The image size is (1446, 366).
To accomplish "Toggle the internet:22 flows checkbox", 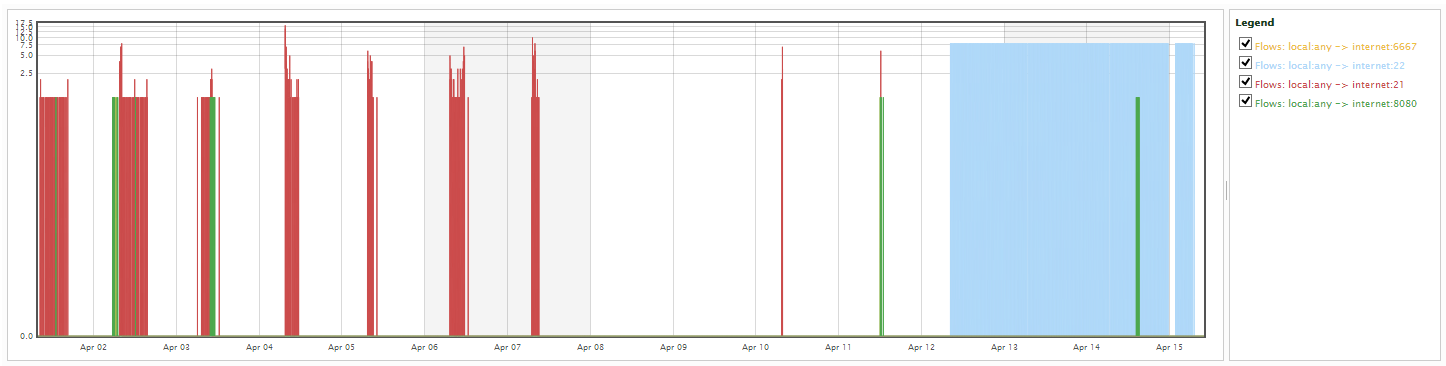I will [x=1245, y=63].
